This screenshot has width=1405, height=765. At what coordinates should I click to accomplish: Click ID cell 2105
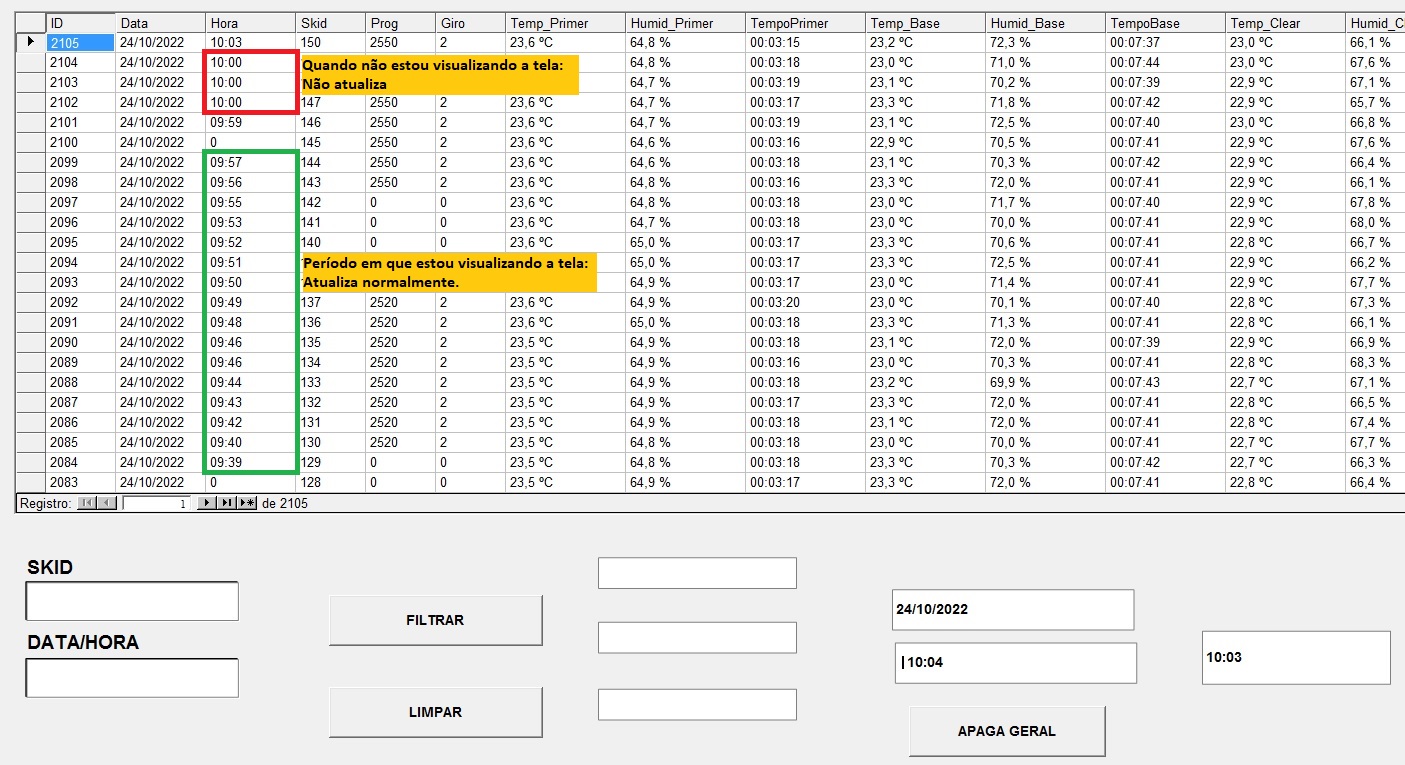80,42
